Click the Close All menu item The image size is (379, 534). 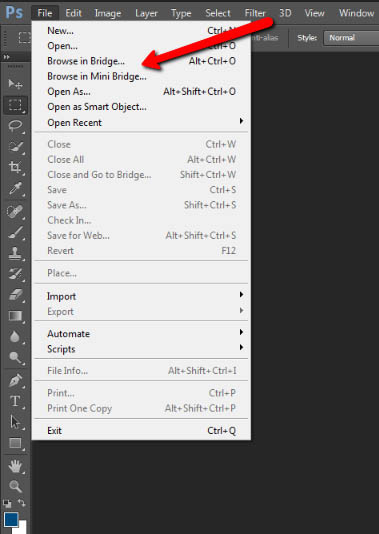[141, 159]
